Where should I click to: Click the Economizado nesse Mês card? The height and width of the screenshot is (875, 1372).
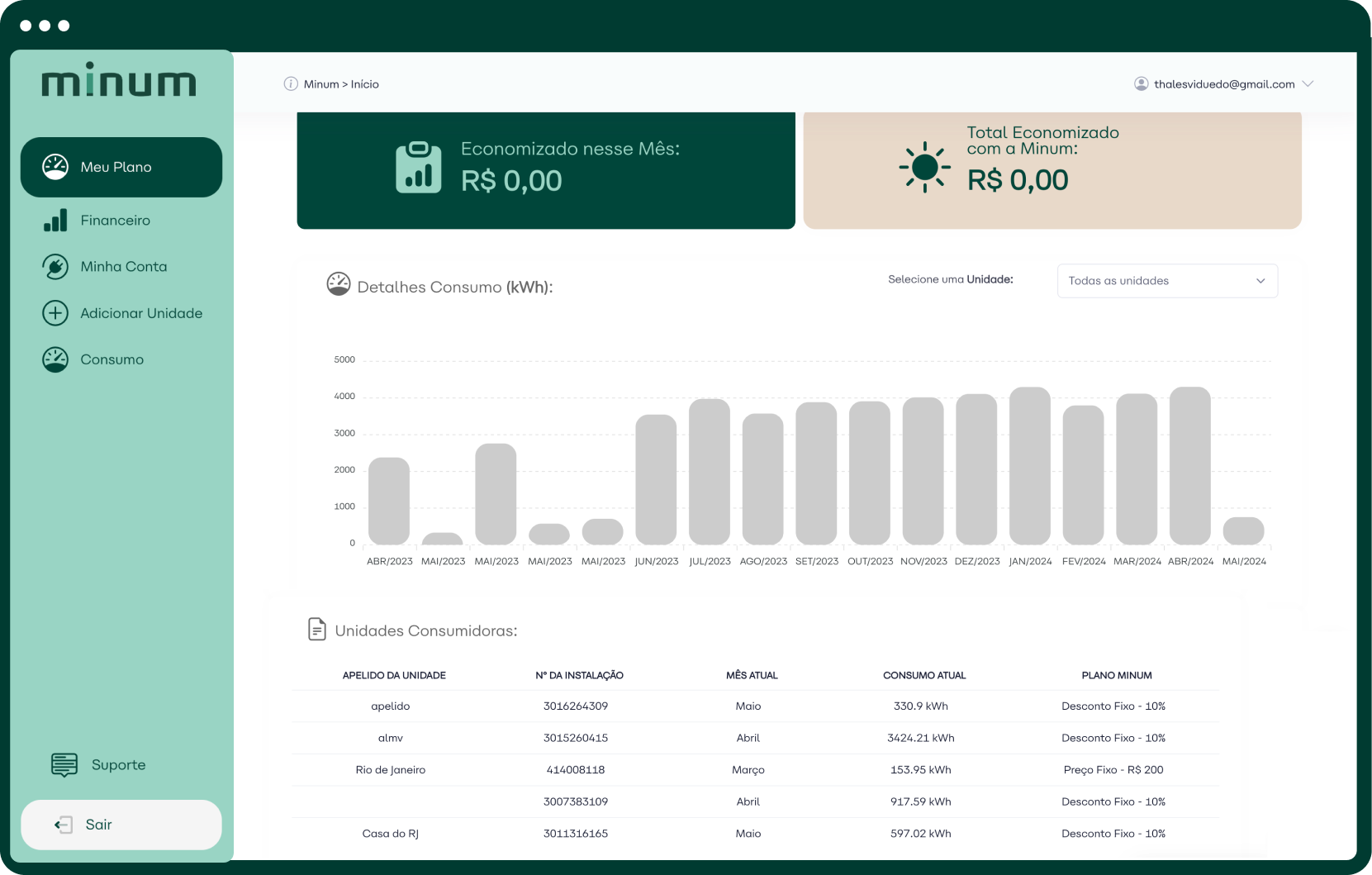[545, 169]
